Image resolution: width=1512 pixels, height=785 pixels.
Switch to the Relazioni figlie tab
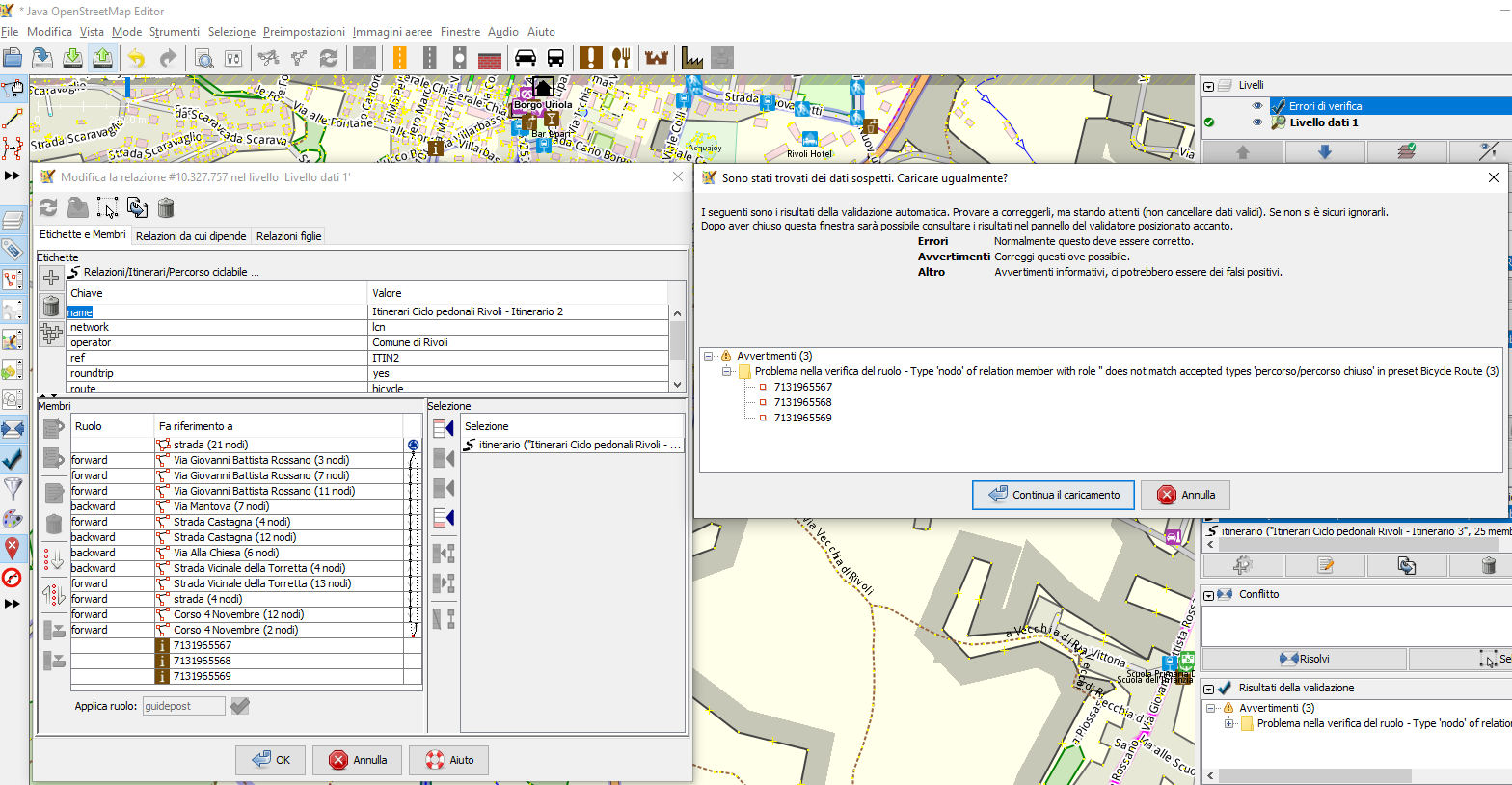(x=288, y=236)
